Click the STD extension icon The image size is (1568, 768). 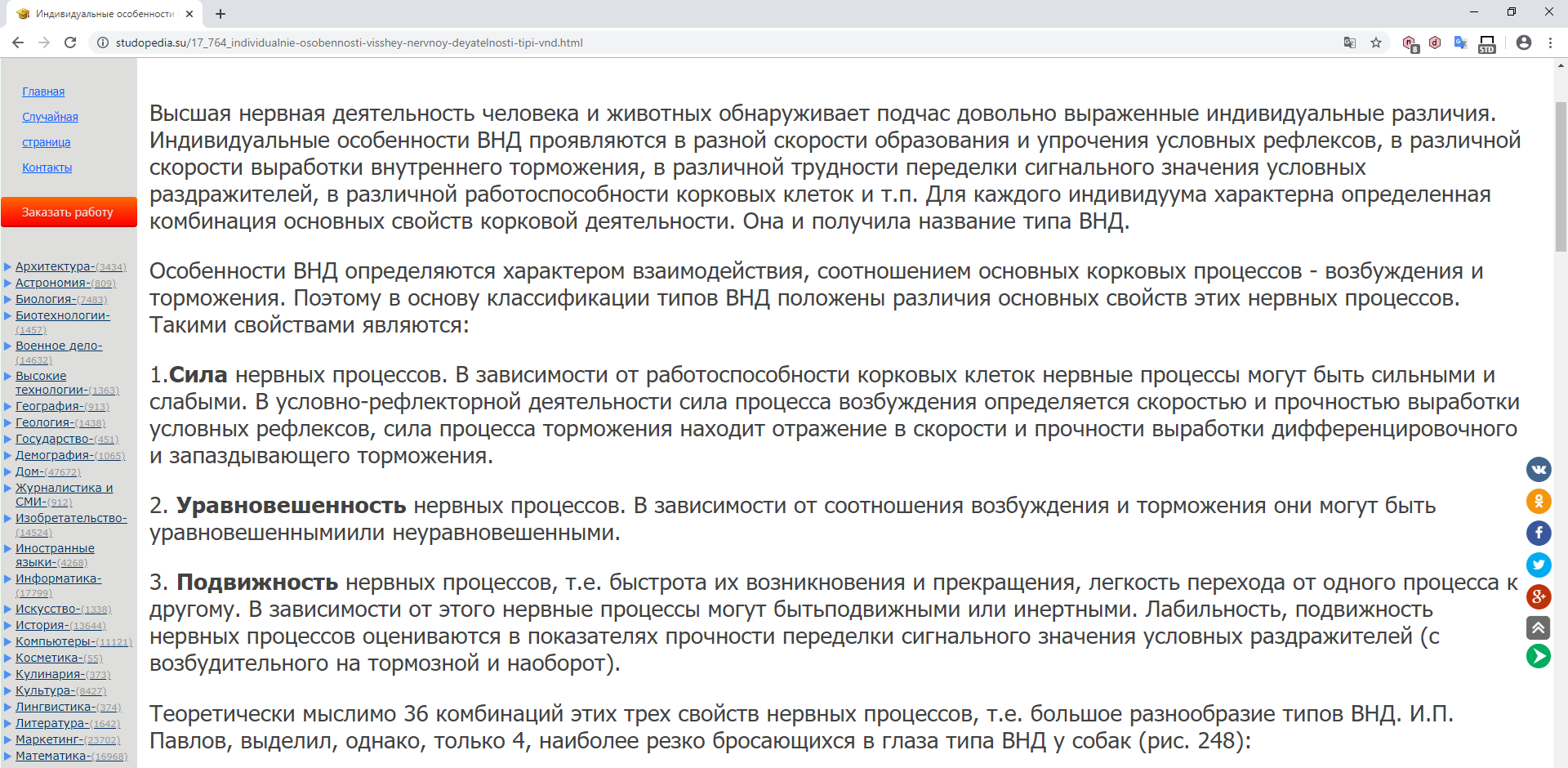1487,43
